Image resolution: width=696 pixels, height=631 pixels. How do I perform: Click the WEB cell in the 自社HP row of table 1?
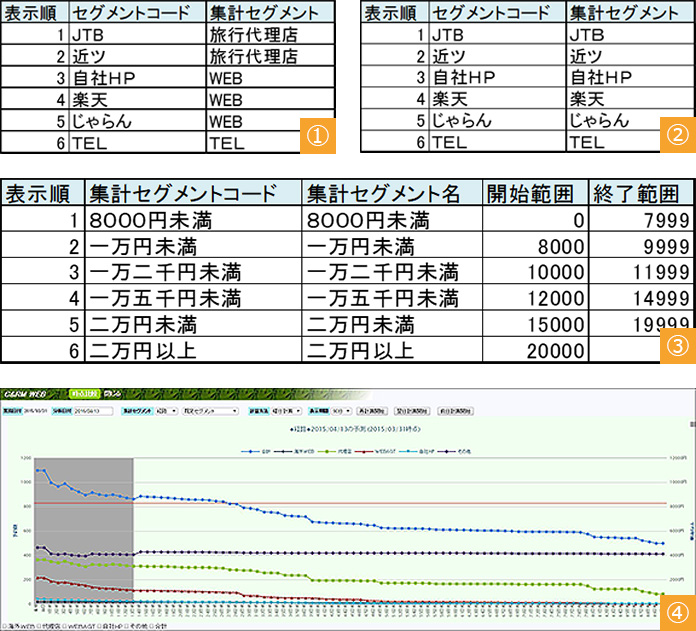coord(270,78)
